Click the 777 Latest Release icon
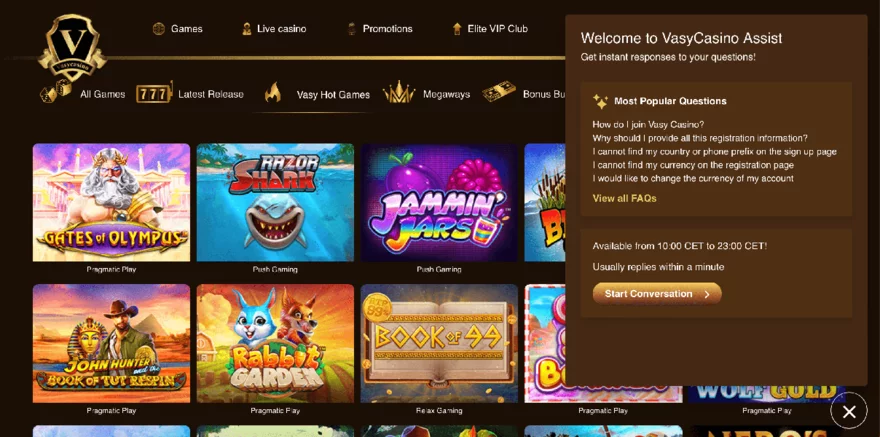The image size is (880, 437). pyautogui.click(x=154, y=93)
